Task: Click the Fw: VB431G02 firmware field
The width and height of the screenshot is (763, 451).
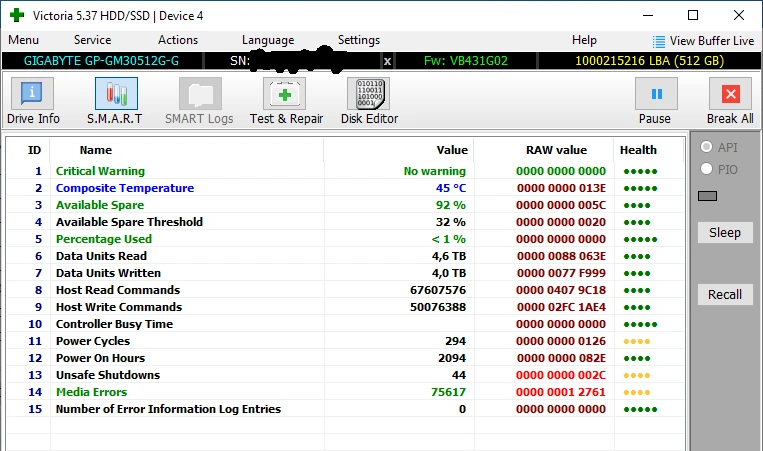Action: [466, 61]
